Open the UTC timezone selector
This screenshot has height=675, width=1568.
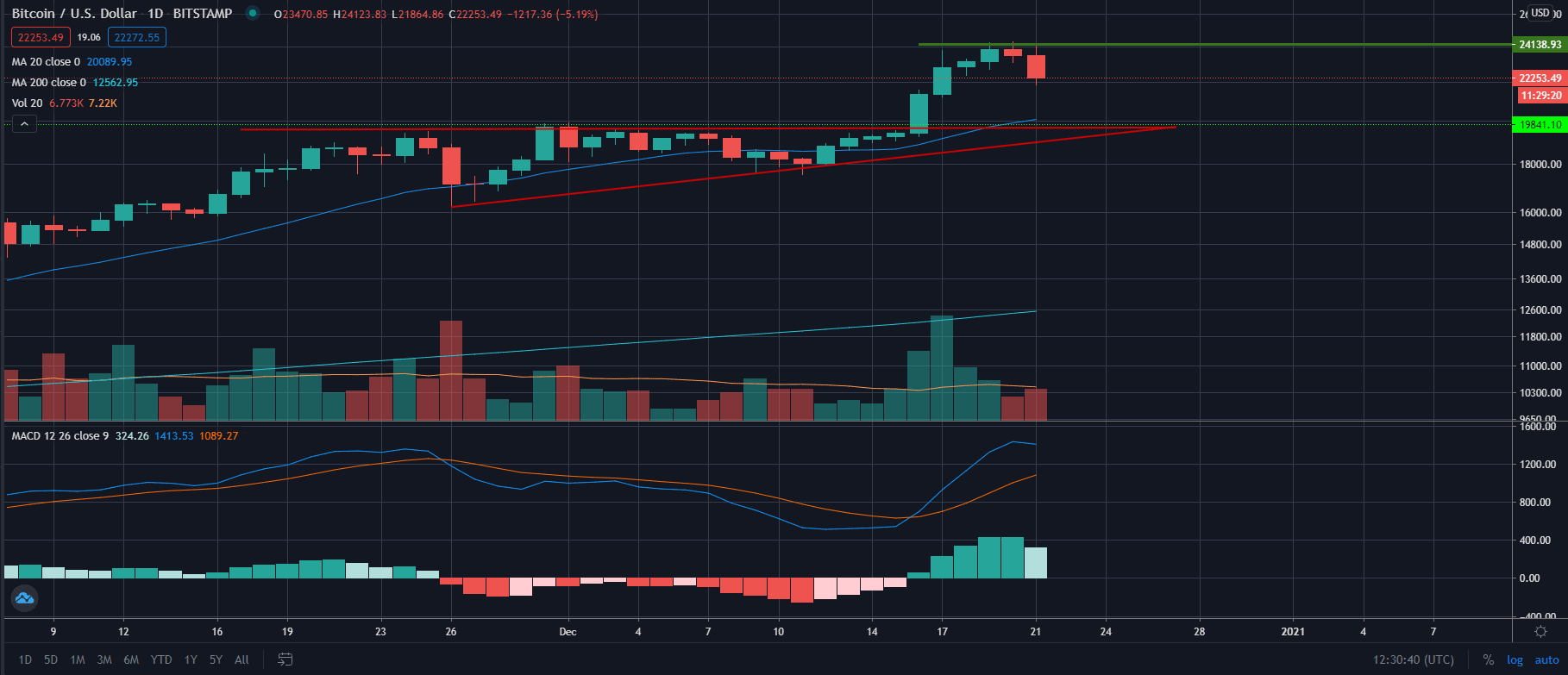point(1413,659)
